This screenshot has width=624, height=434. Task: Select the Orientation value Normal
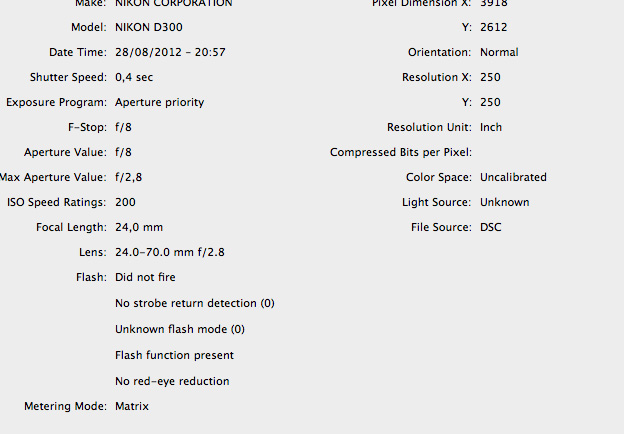pos(499,53)
